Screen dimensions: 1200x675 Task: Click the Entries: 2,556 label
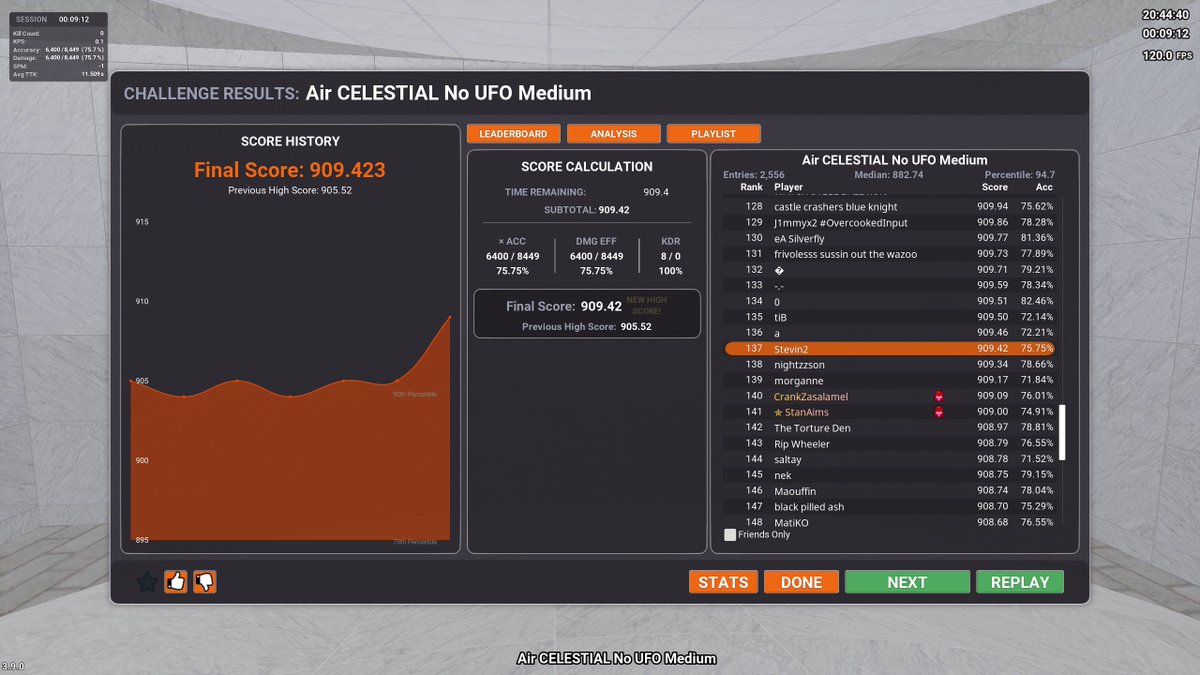(x=754, y=175)
